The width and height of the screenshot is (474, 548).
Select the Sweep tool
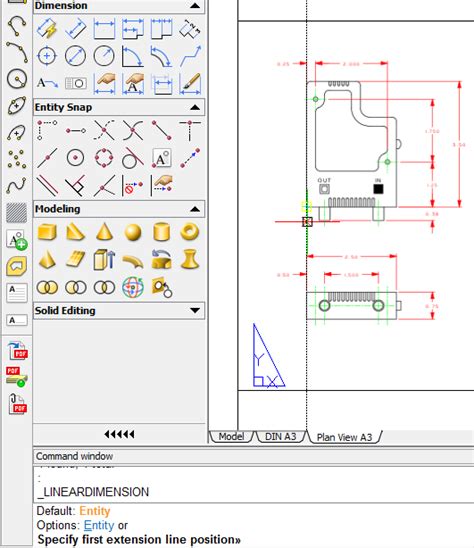click(133, 261)
